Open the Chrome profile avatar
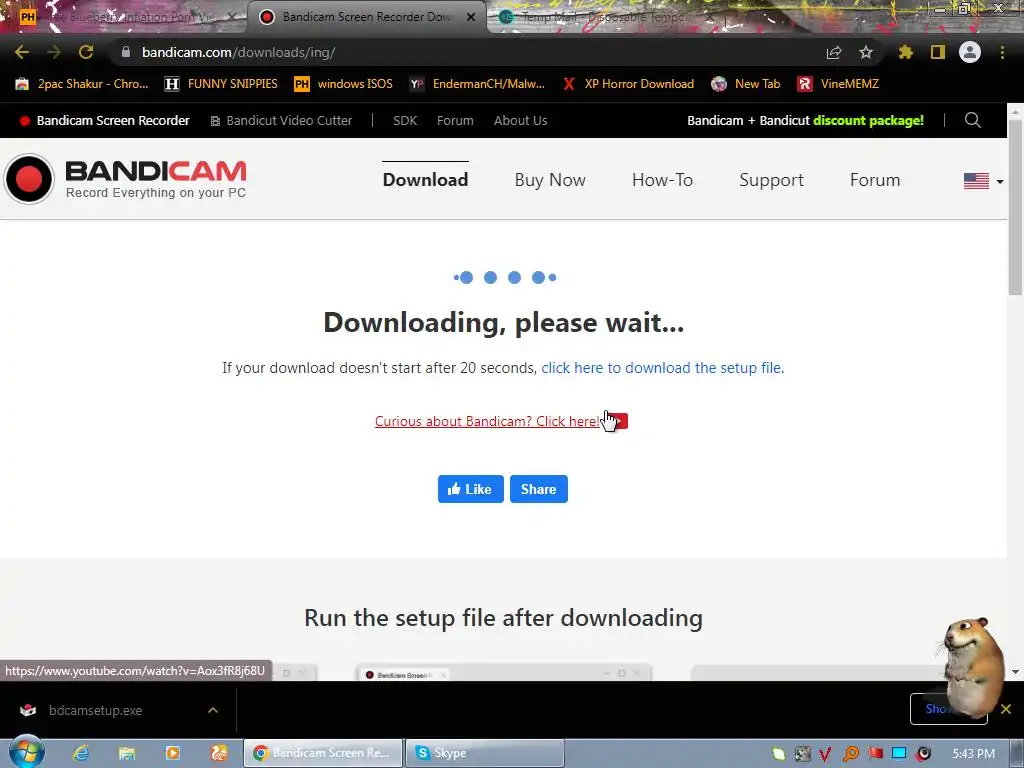Screen dimensions: 1024x768 (x=970, y=52)
